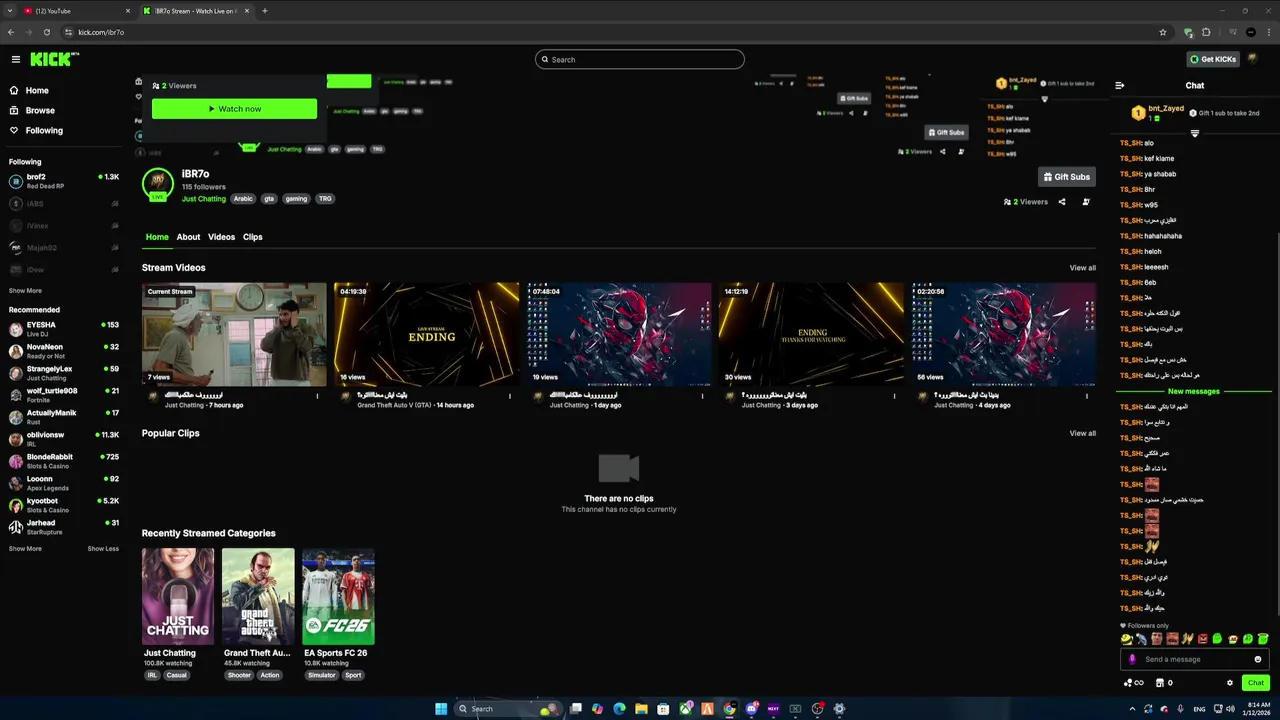Click the green Chat send button

click(x=1256, y=683)
